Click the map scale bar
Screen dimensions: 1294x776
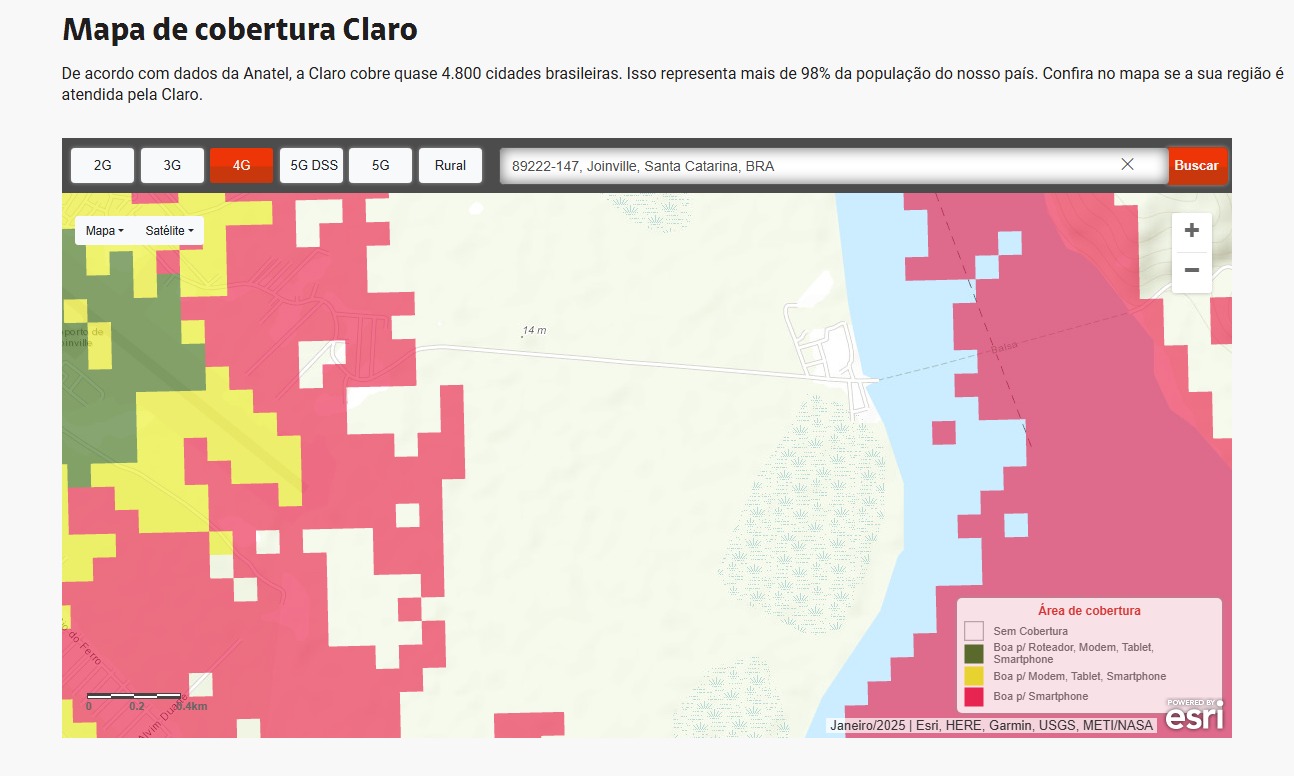[134, 696]
